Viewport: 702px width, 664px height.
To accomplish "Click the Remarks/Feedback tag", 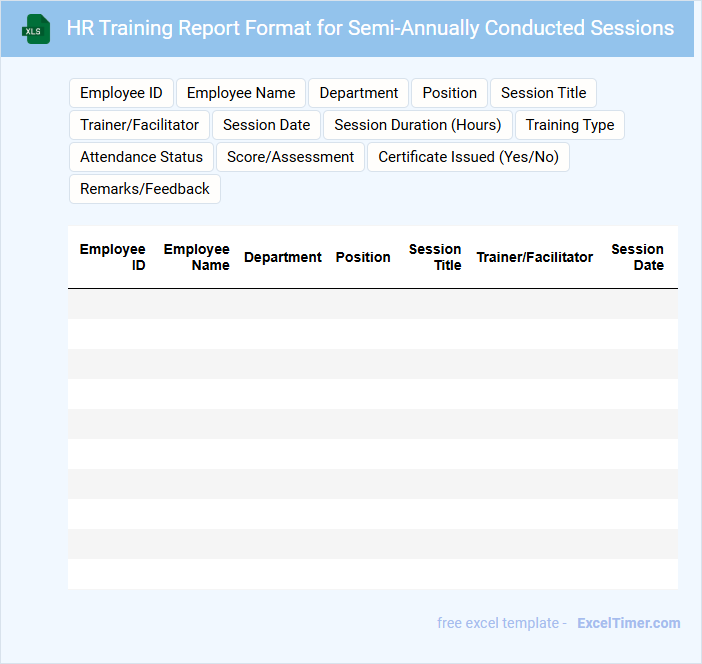I will coord(145,189).
